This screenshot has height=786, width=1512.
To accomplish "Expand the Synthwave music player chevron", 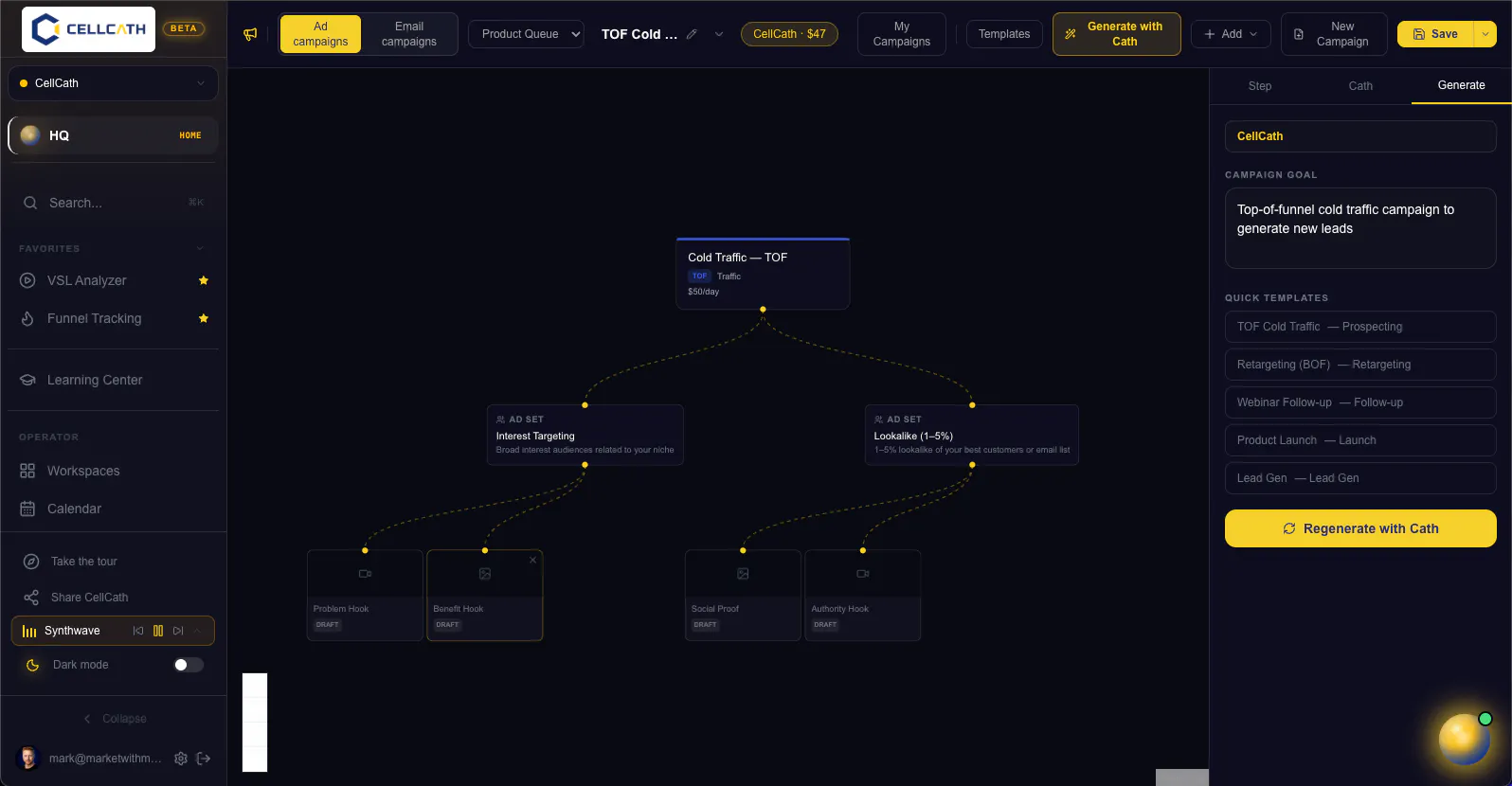I will [x=197, y=631].
